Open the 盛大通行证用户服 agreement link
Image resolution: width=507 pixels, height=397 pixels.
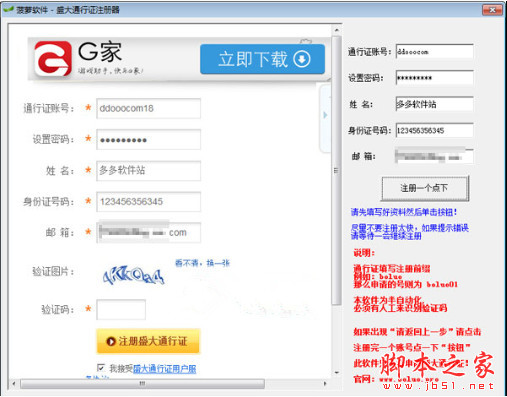(165, 369)
